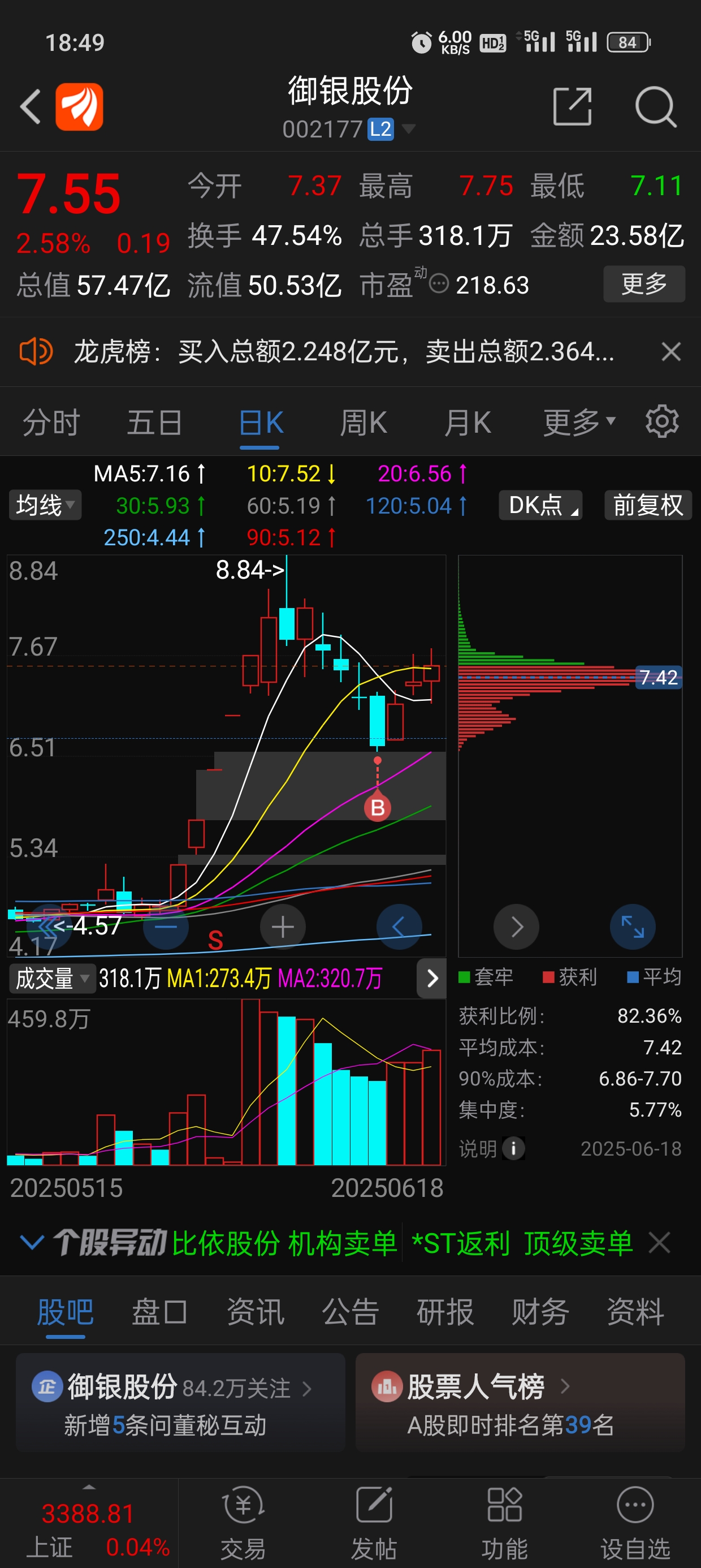This screenshot has height=1568, width=701.
Task: Open the 均线 indicator dropdown
Action: click(x=45, y=505)
